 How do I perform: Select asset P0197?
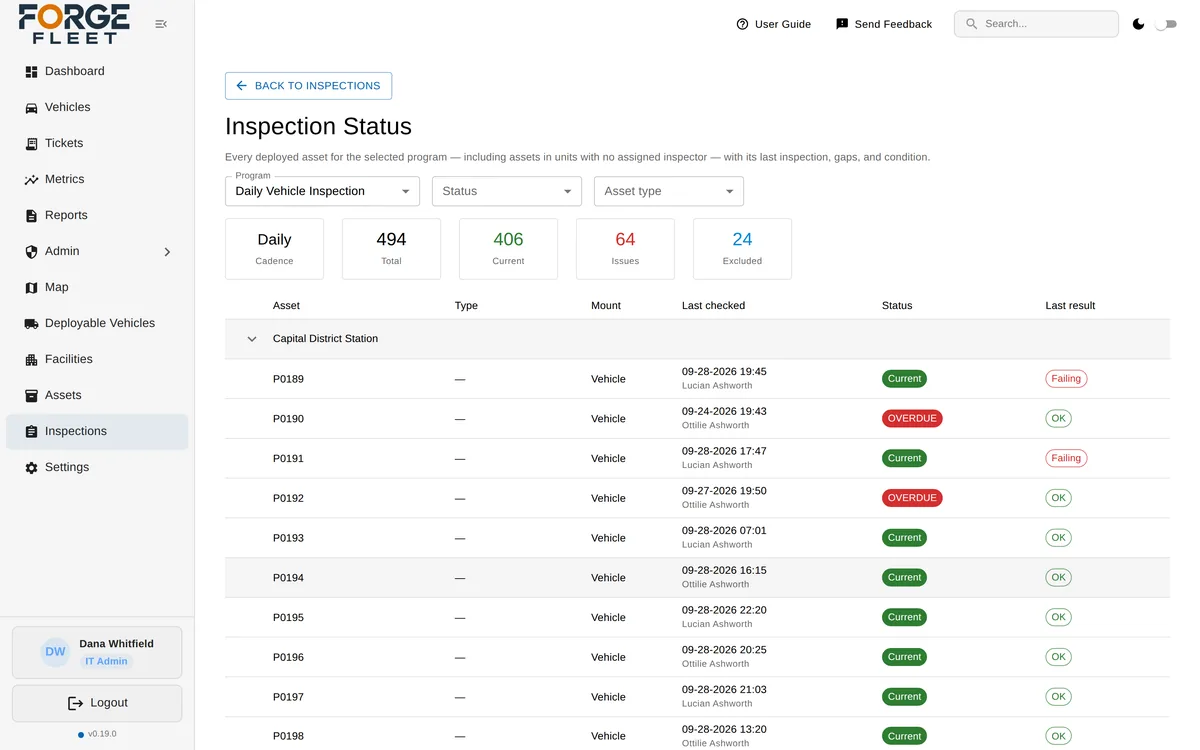coord(697,697)
